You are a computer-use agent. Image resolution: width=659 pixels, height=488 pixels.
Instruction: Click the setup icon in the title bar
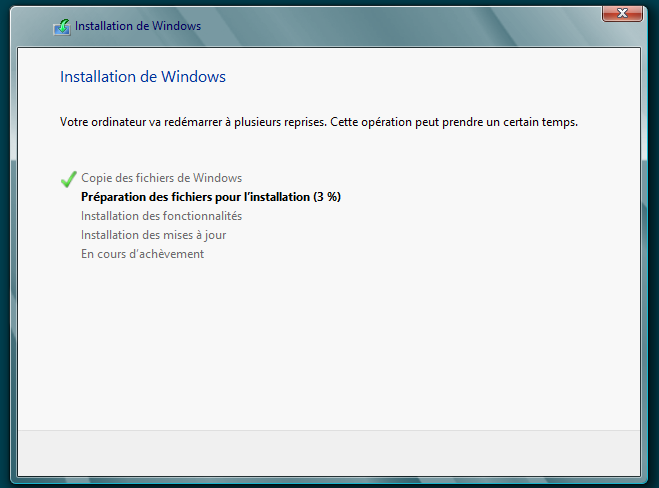pos(62,26)
